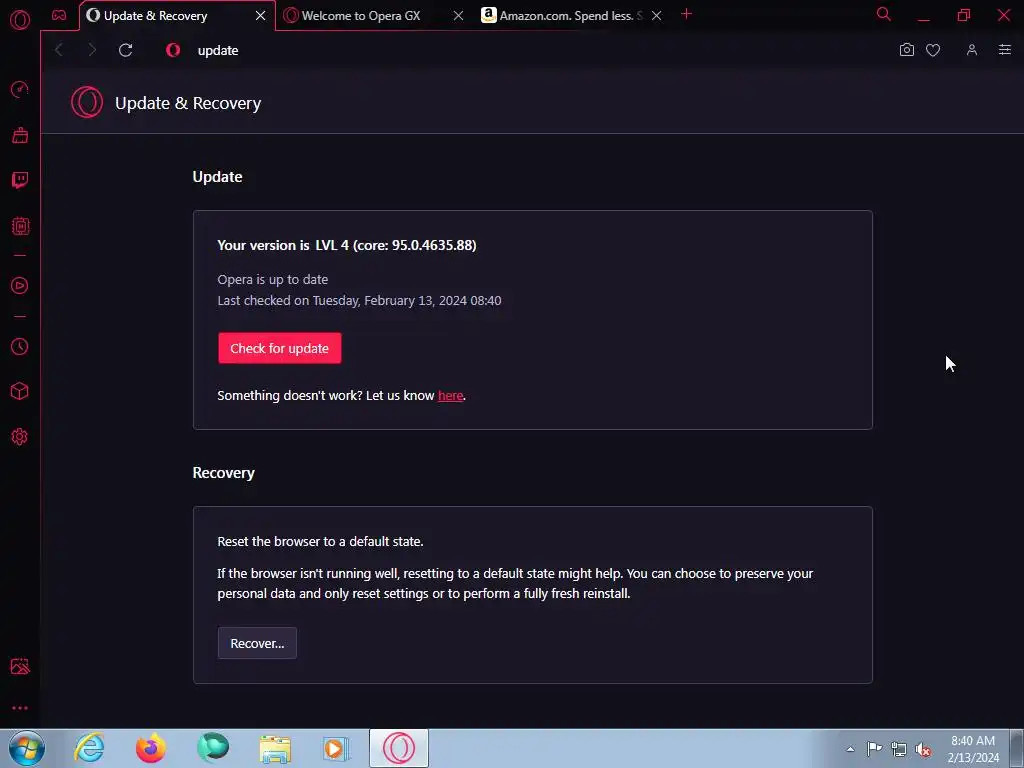Screen dimensions: 1024x768
Task: Follow the 'here' feedback link
Action: pyautogui.click(x=451, y=396)
